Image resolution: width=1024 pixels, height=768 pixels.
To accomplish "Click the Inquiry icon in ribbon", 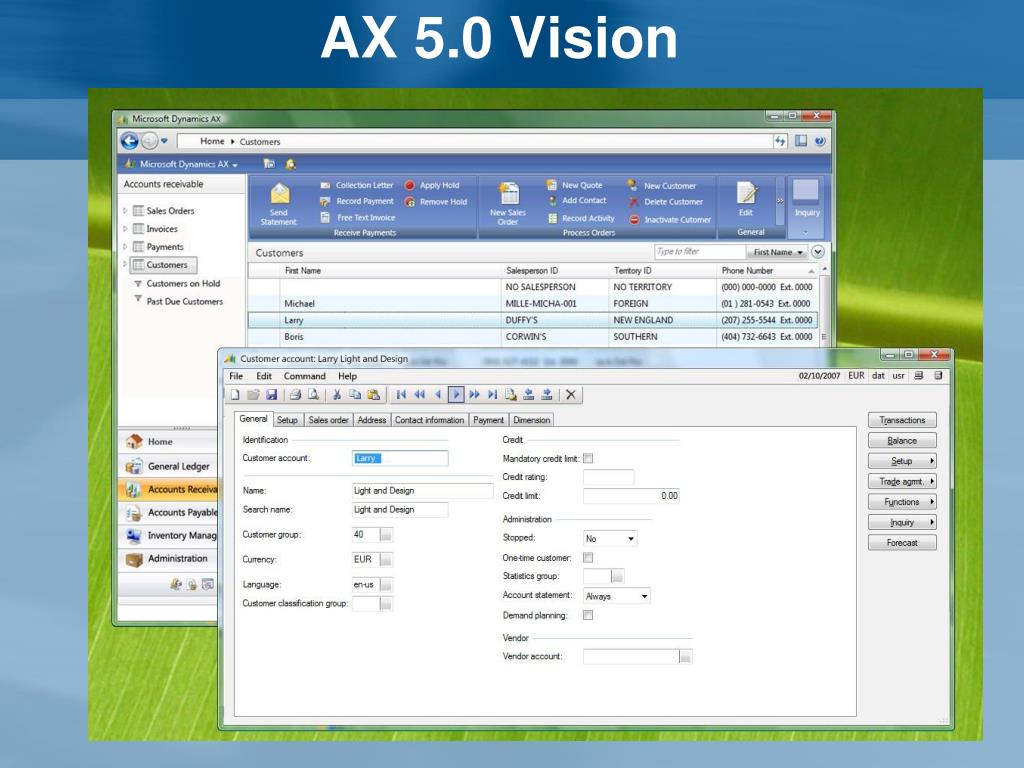I will tap(806, 192).
